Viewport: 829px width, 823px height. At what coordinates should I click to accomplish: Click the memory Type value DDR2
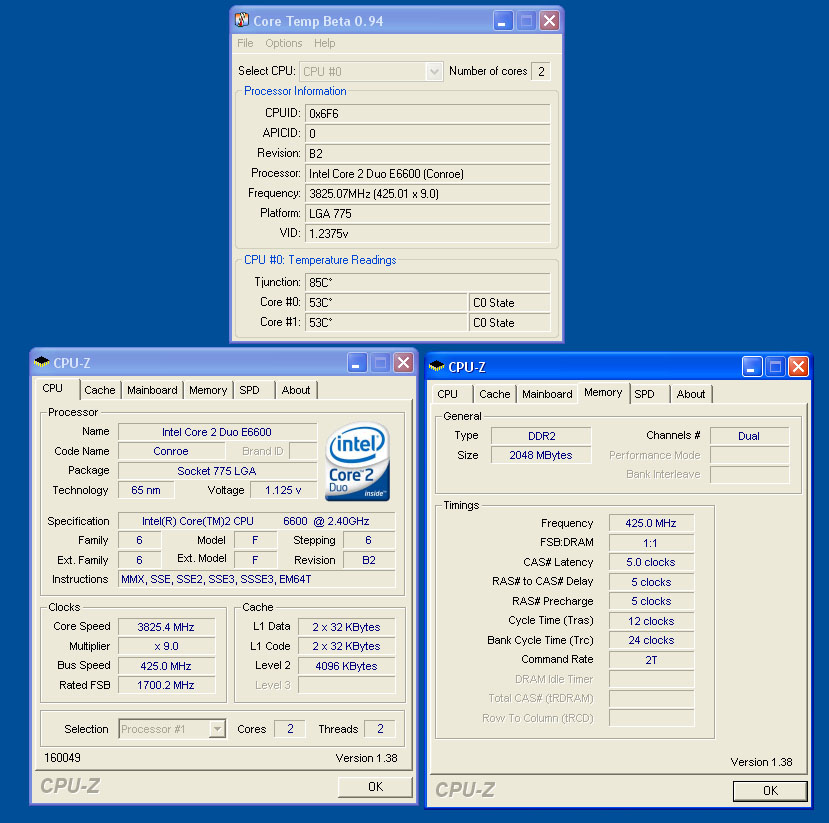point(541,436)
